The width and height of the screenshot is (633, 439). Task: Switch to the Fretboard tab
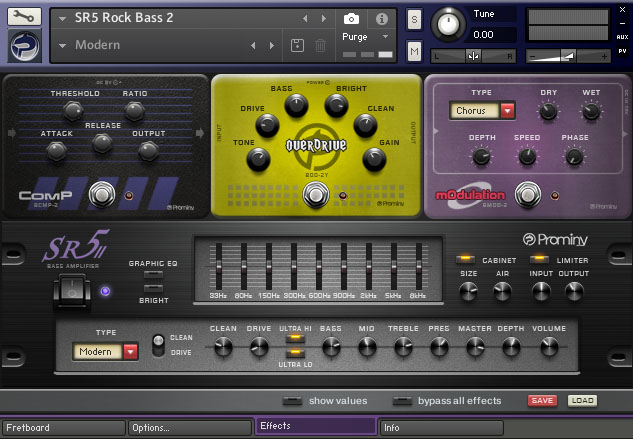point(62,427)
